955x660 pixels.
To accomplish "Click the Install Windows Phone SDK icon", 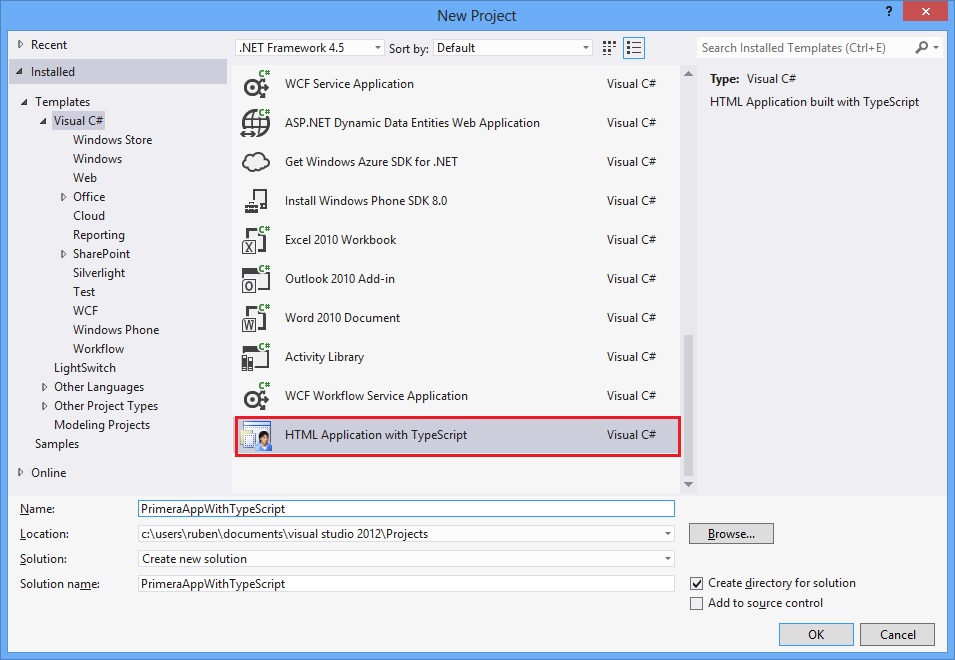I will [x=256, y=201].
